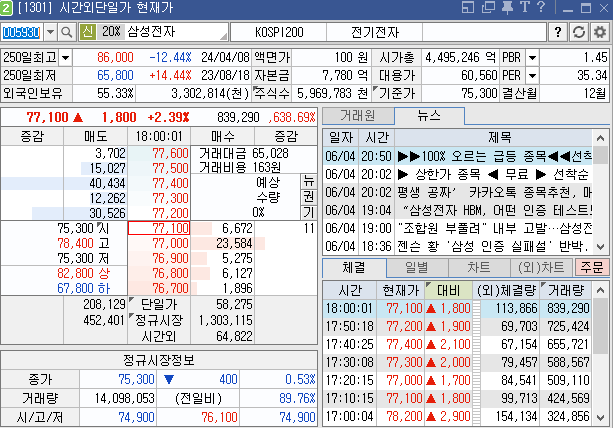Viewport: 613px width, 428px height.
Task: Click the 삼성전자 stock name field
Action: pyautogui.click(x=151, y=32)
